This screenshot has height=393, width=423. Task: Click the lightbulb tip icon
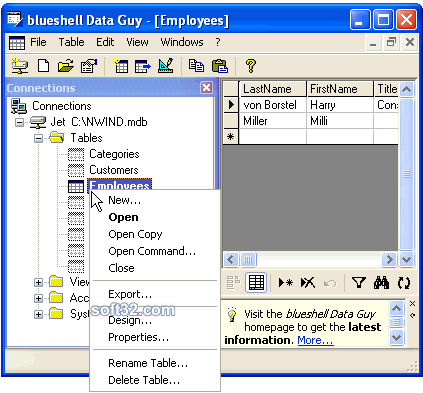tap(232, 314)
